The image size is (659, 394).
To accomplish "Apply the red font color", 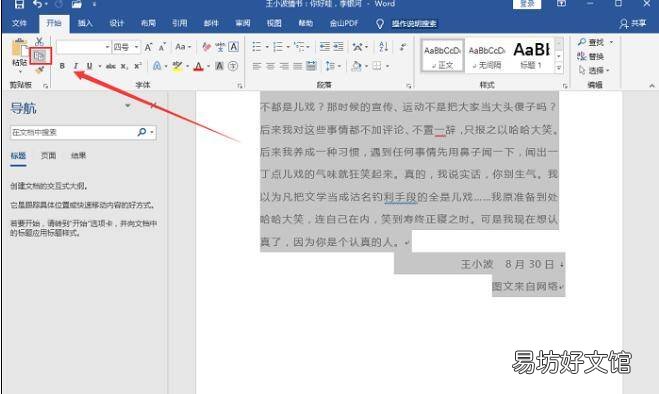I will pos(199,66).
